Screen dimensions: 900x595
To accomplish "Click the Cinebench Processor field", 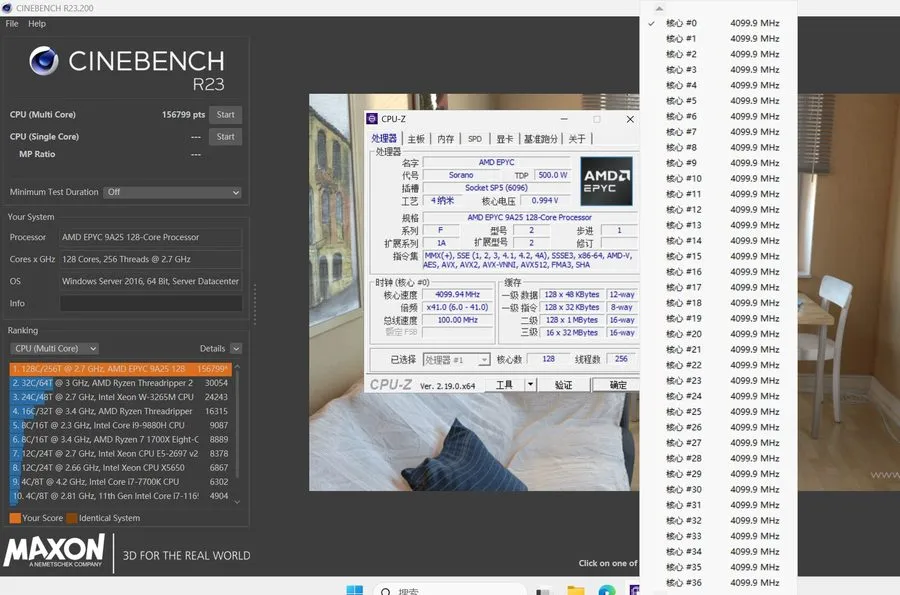I will point(151,237).
